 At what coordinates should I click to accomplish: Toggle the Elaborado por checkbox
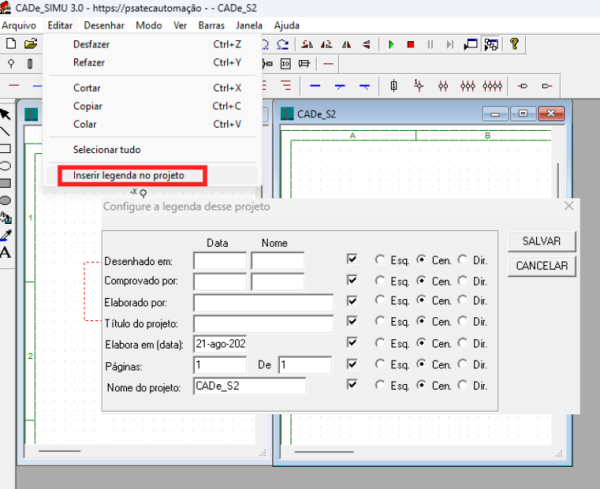pos(352,301)
